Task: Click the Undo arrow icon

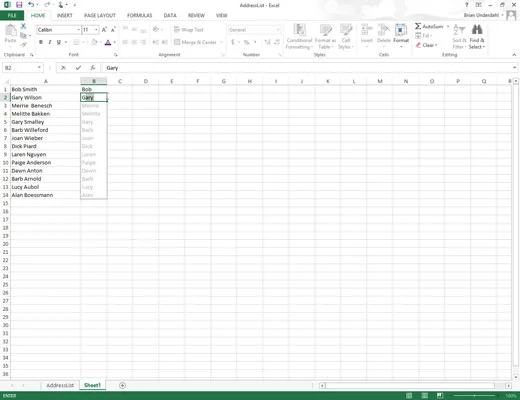Action: (x=31, y=5)
